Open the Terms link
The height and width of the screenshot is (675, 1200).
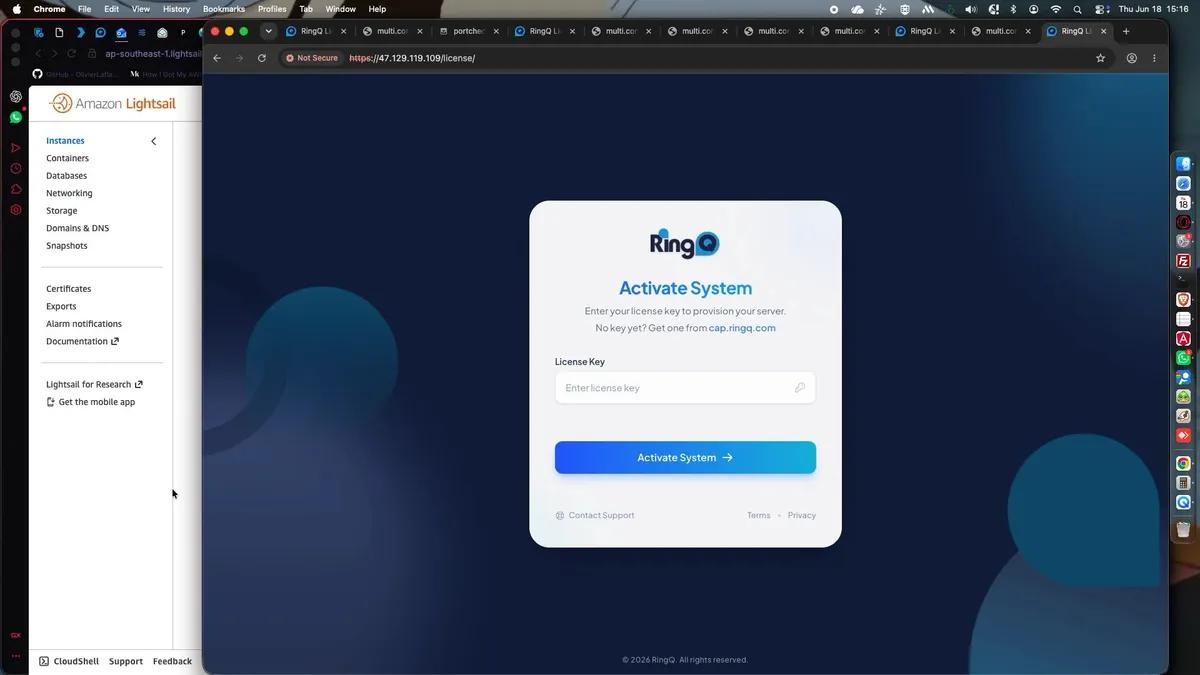coord(759,516)
